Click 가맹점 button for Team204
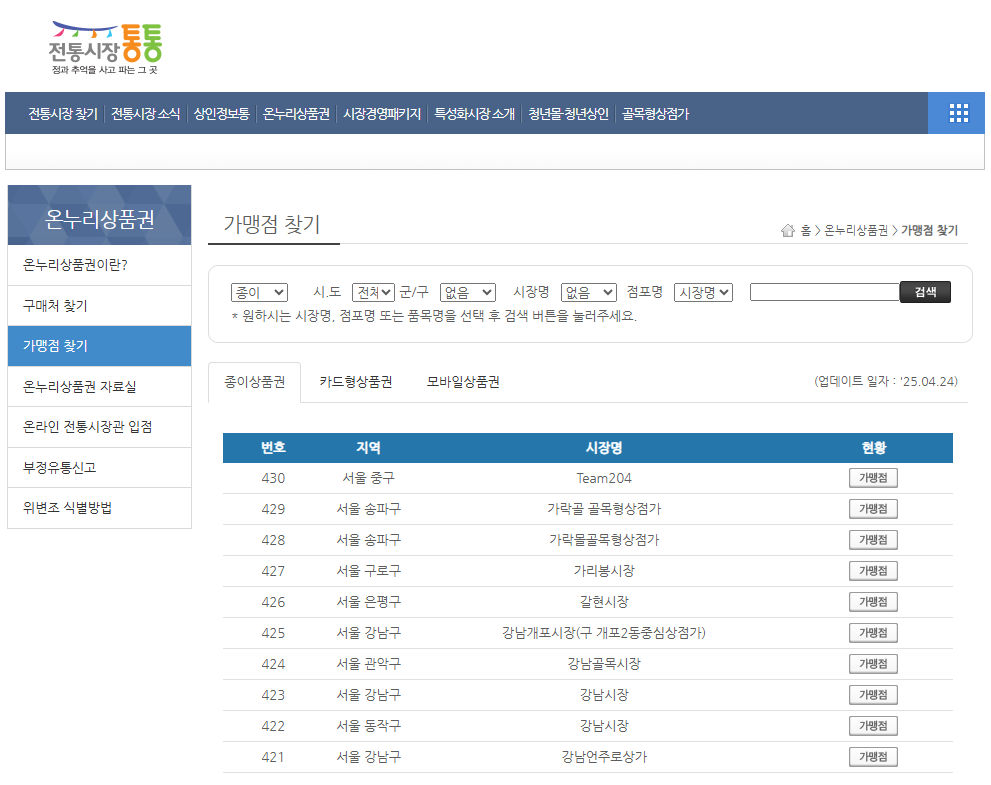The image size is (991, 785). (x=873, y=478)
